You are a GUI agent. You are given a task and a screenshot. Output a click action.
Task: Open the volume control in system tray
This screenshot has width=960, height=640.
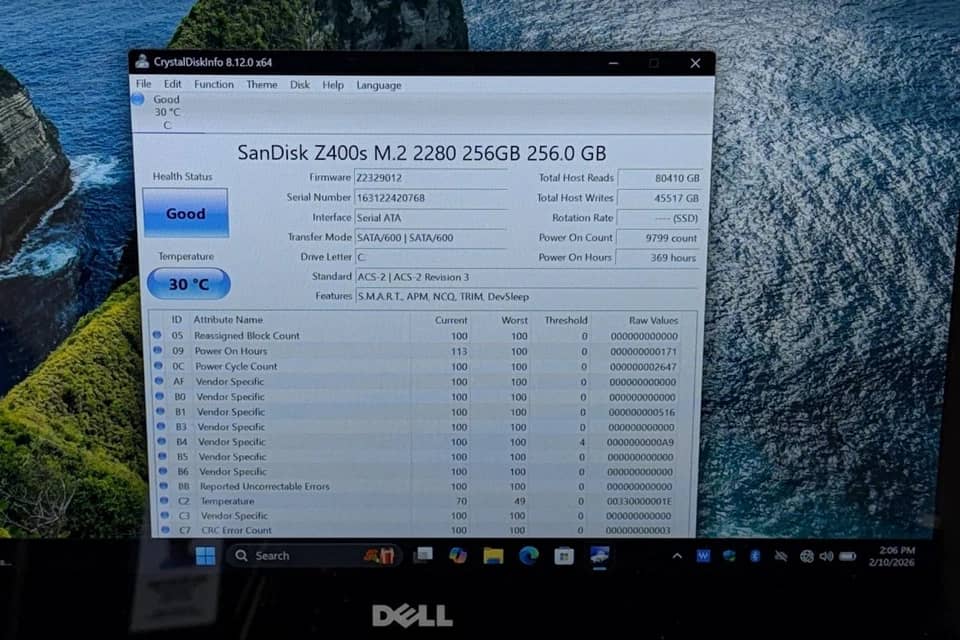click(x=827, y=556)
